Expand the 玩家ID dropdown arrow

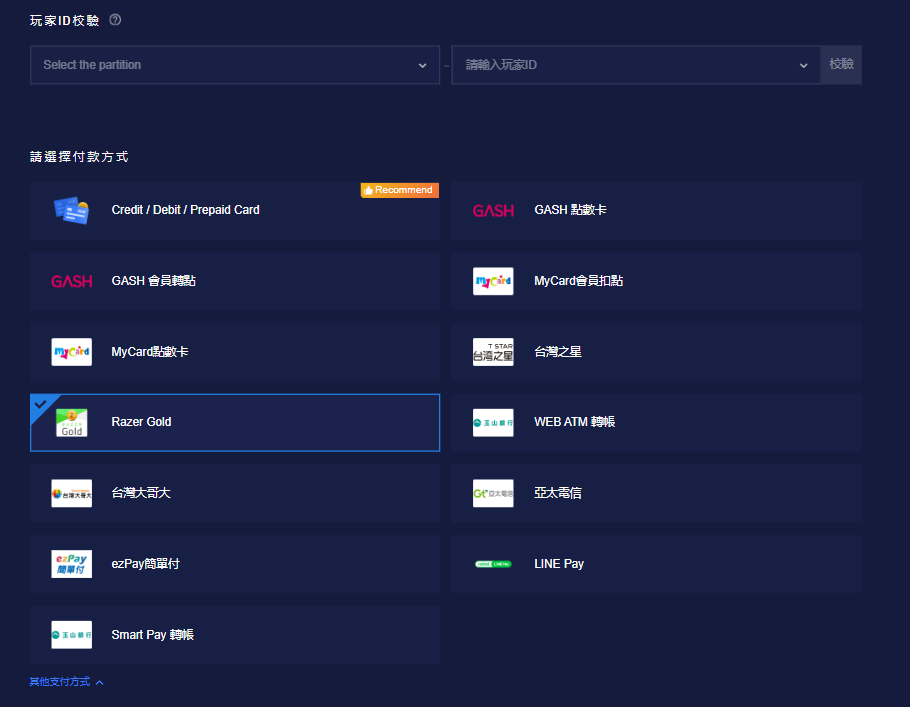tap(803, 65)
